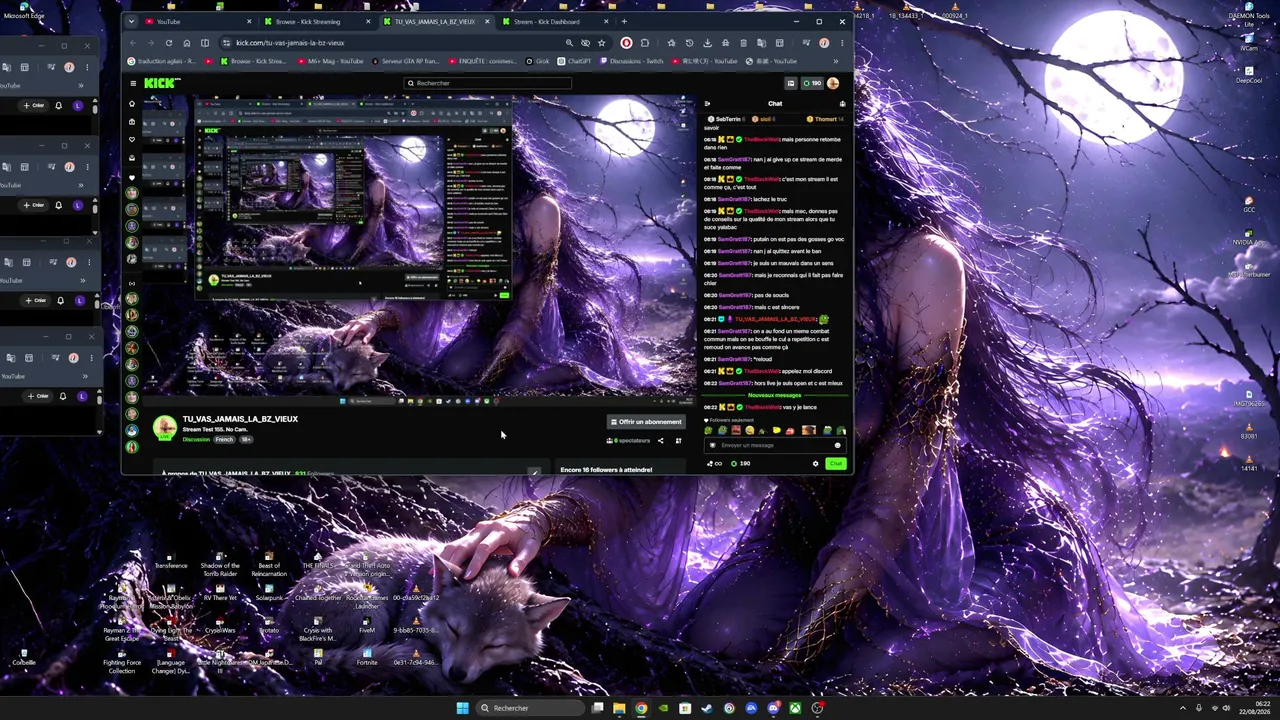Open the streamer's LIVE avatar
The height and width of the screenshot is (720, 1280).
pyautogui.click(x=165, y=429)
